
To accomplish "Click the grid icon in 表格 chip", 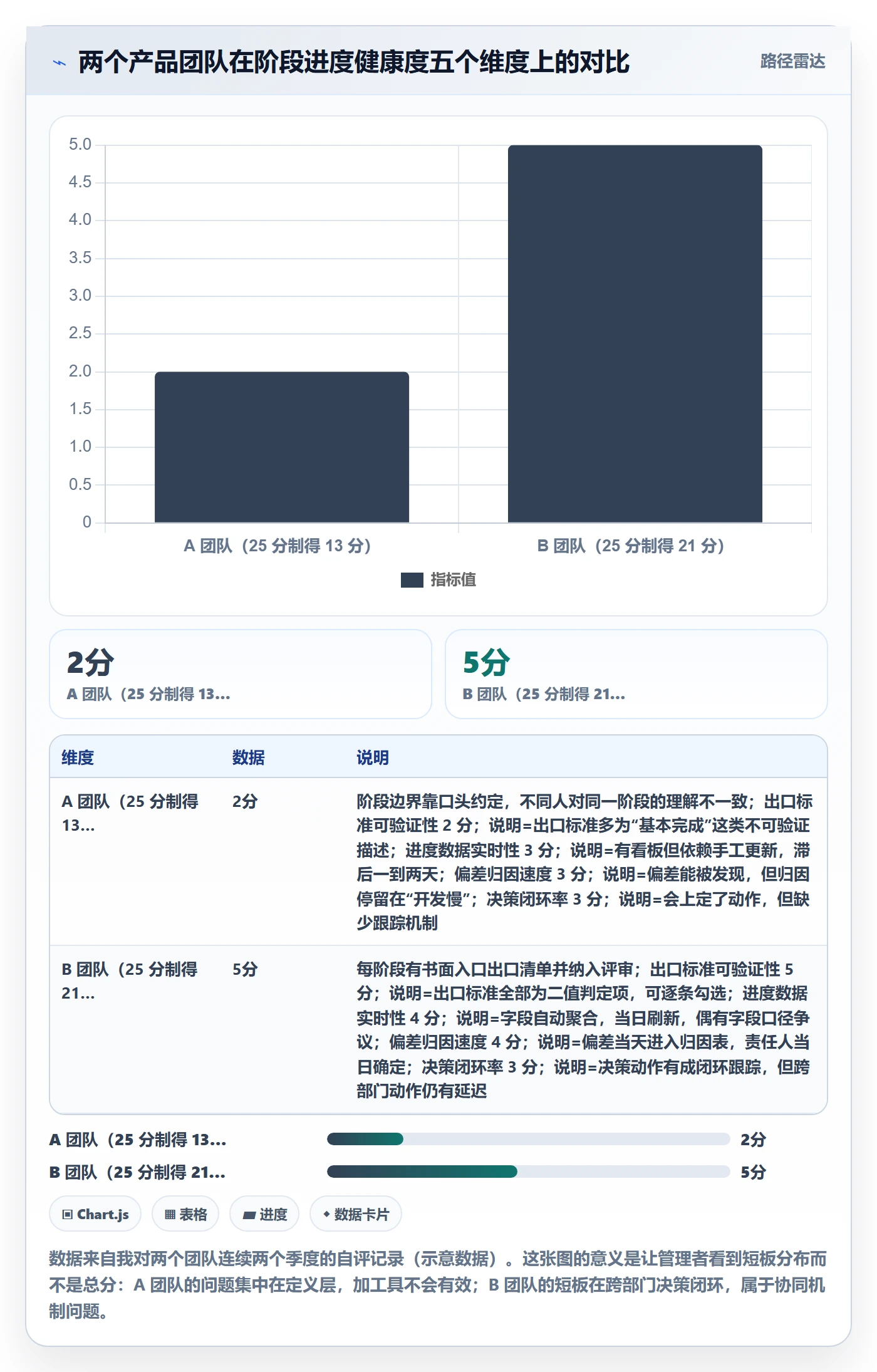I will tap(170, 1215).
